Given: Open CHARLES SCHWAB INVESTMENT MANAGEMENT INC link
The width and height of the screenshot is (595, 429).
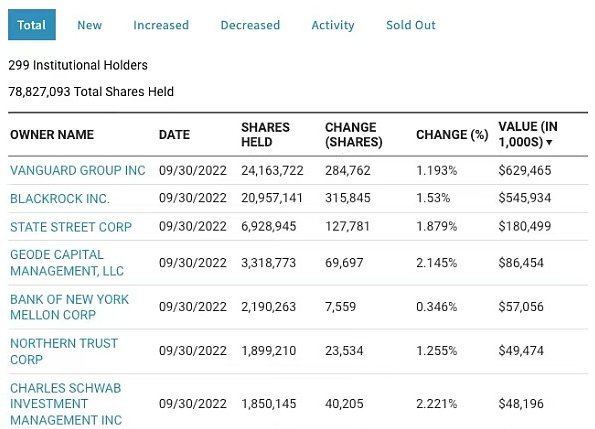Looking at the screenshot, I should tap(66, 404).
